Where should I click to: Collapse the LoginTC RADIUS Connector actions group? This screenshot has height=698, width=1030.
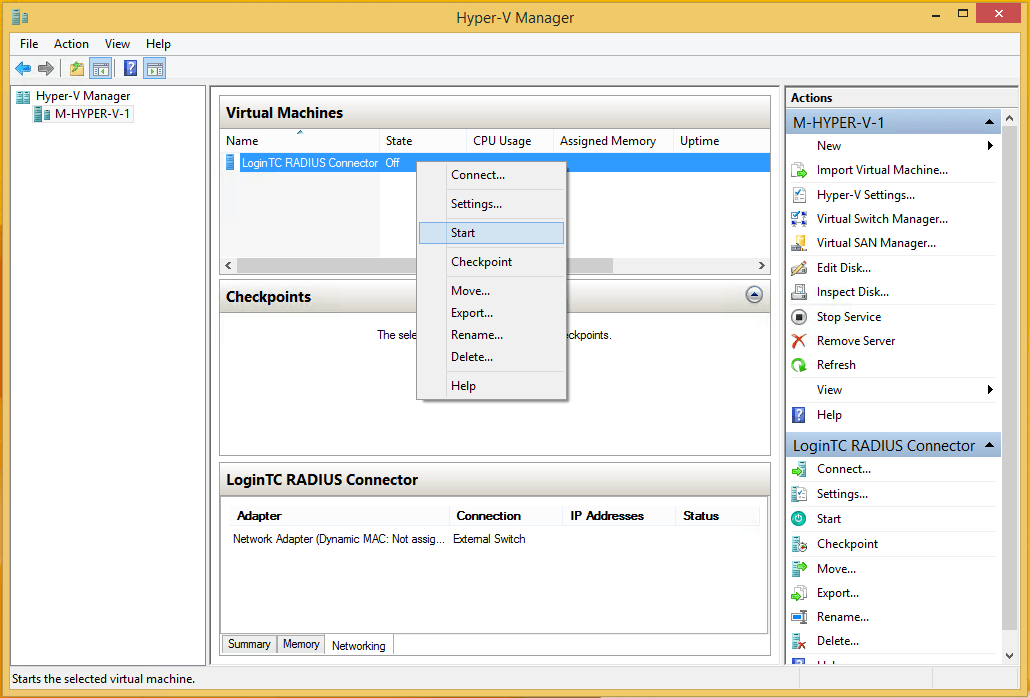pos(989,445)
